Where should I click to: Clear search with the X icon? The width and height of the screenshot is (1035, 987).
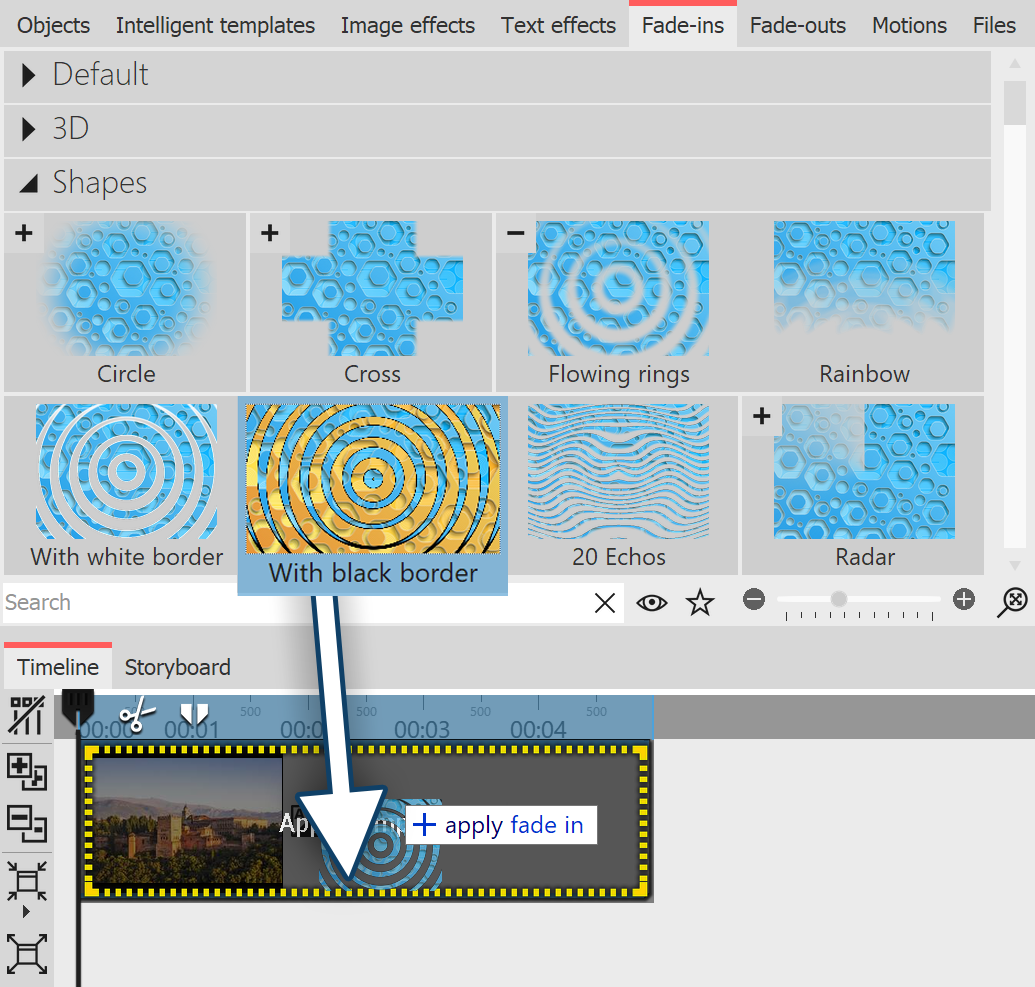click(605, 603)
